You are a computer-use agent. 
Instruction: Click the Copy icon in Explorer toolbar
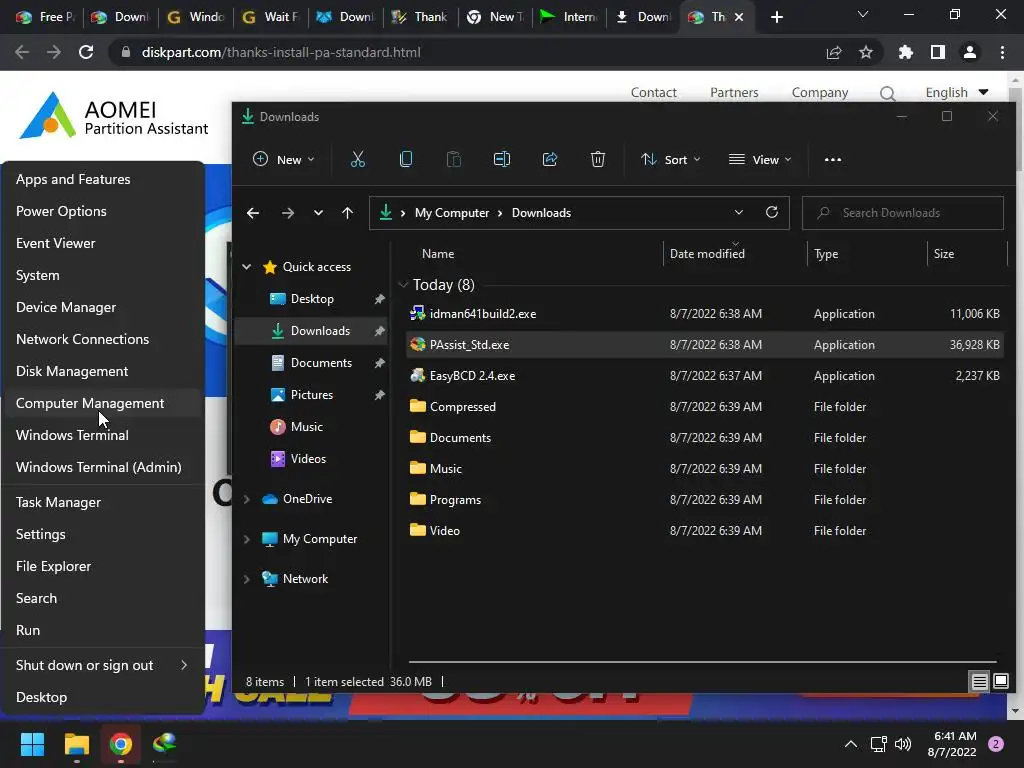coord(406,159)
